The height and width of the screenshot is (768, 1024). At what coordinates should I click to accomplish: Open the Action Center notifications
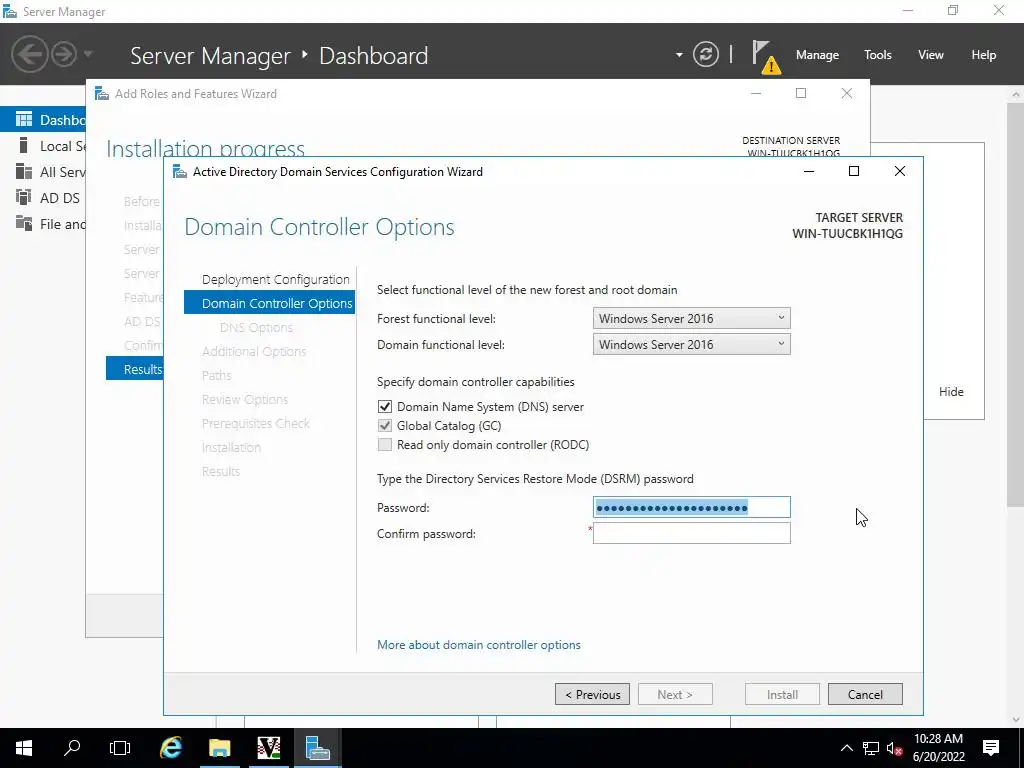(x=991, y=748)
